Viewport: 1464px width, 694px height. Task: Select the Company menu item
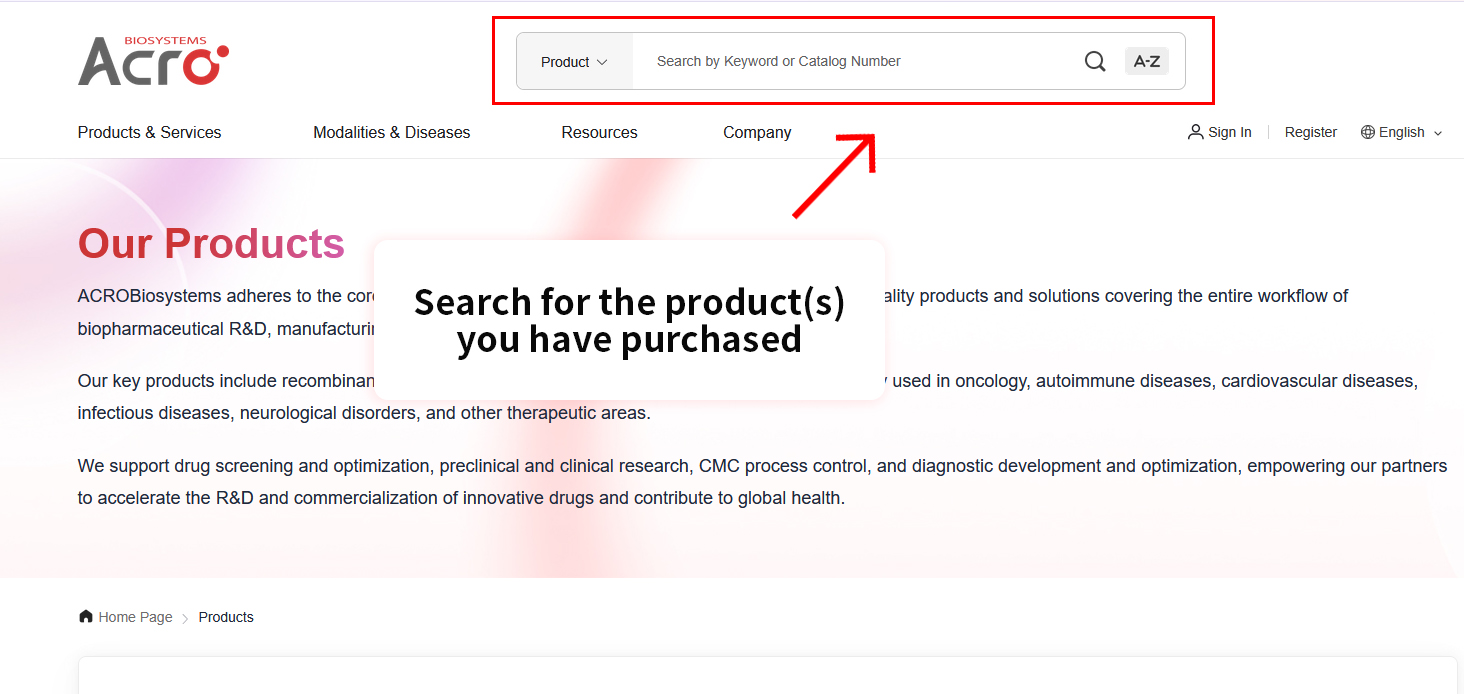click(757, 132)
